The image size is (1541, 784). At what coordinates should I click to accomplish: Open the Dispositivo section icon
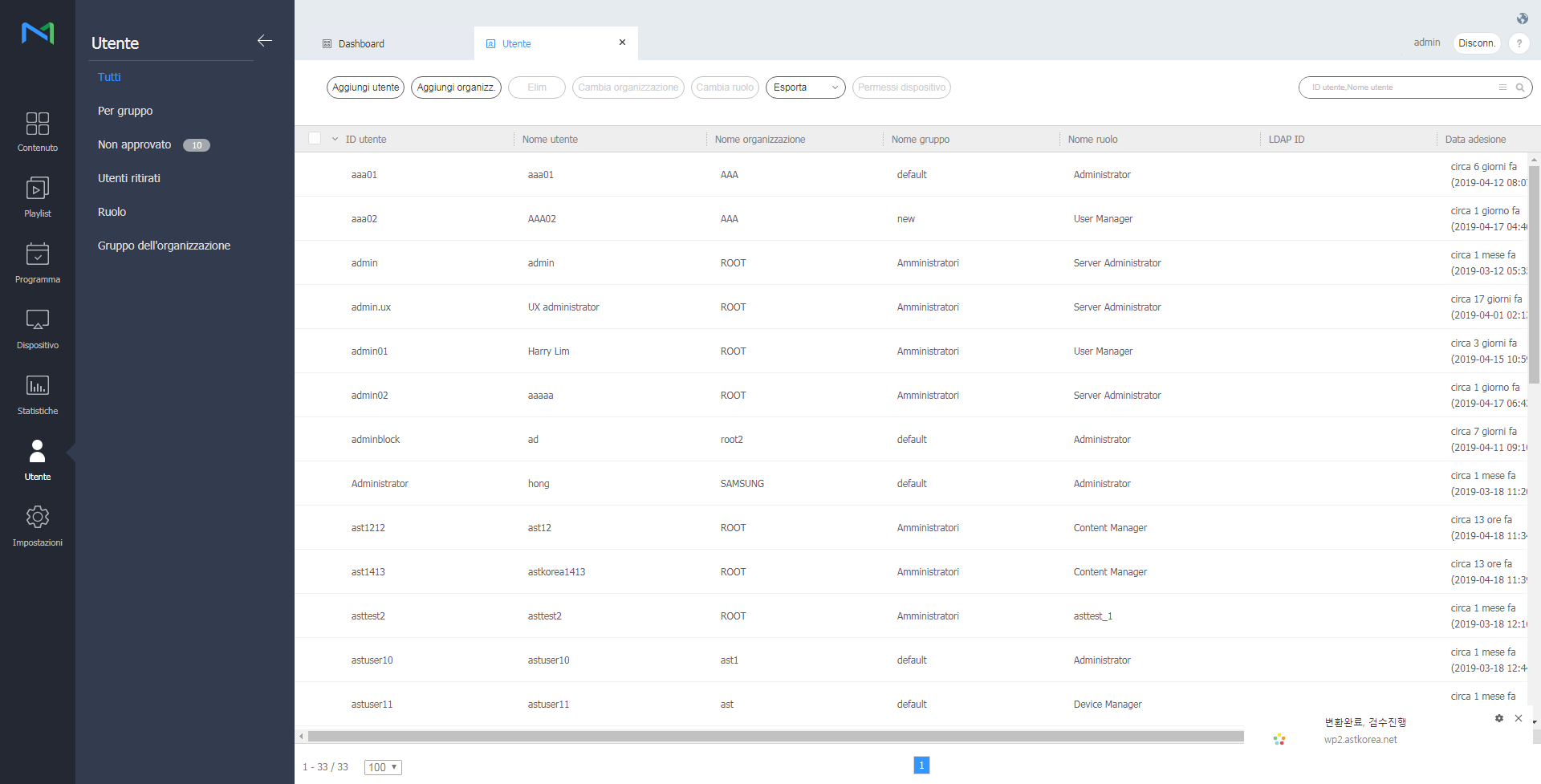[x=37, y=321]
